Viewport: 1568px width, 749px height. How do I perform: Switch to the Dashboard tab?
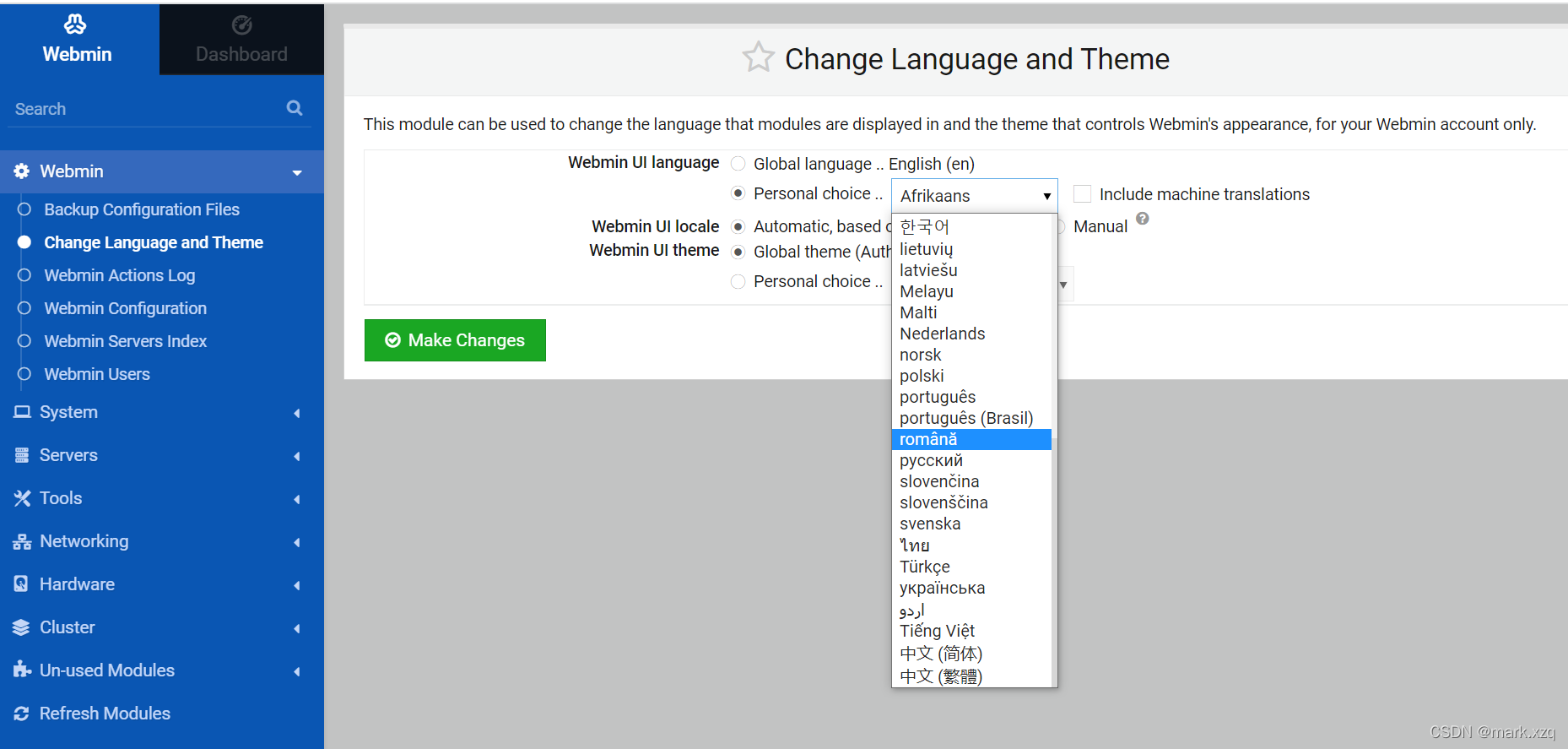click(241, 39)
